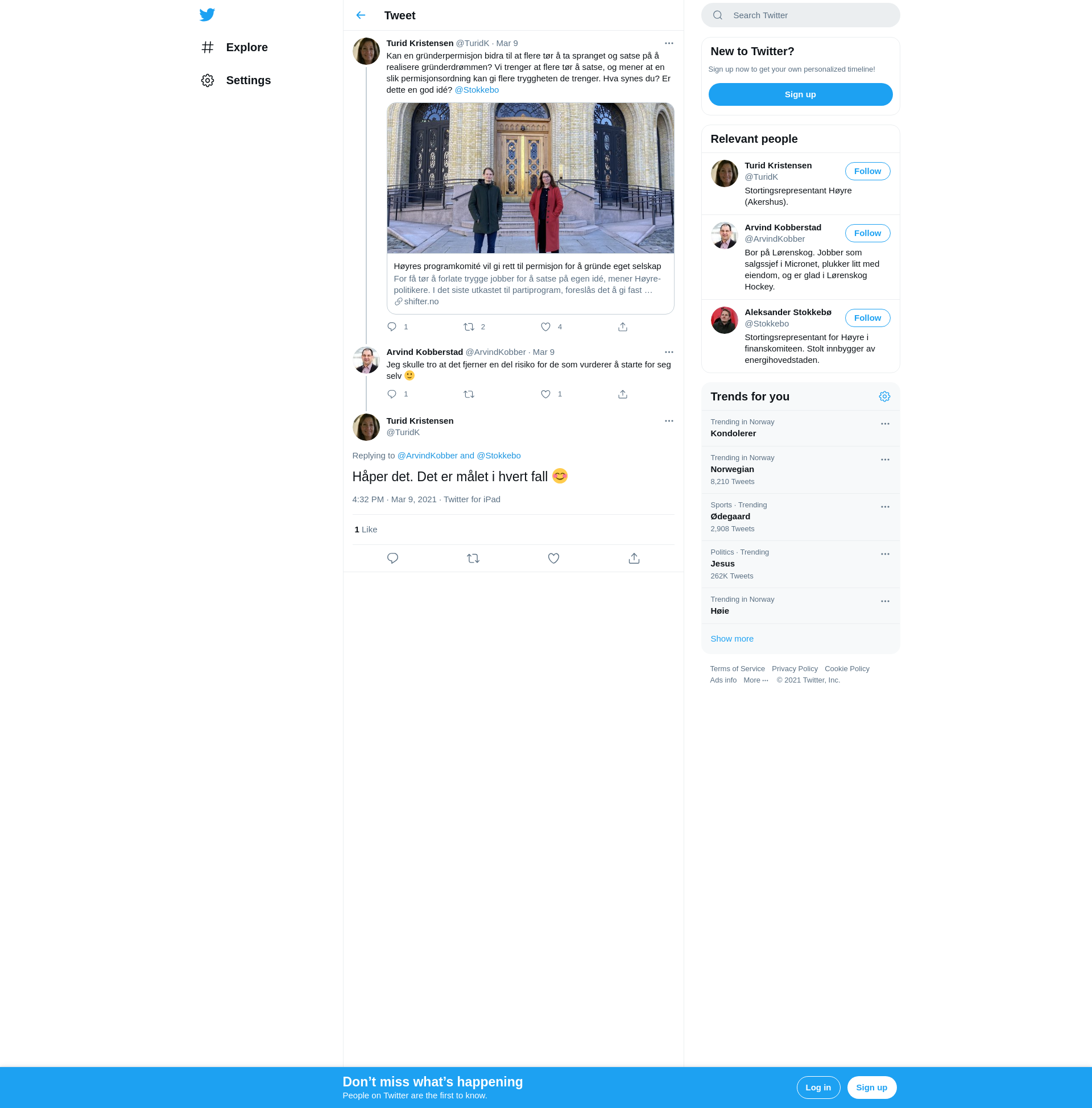Go back using the arrow icon
The image size is (1092, 1108).
pyautogui.click(x=361, y=15)
